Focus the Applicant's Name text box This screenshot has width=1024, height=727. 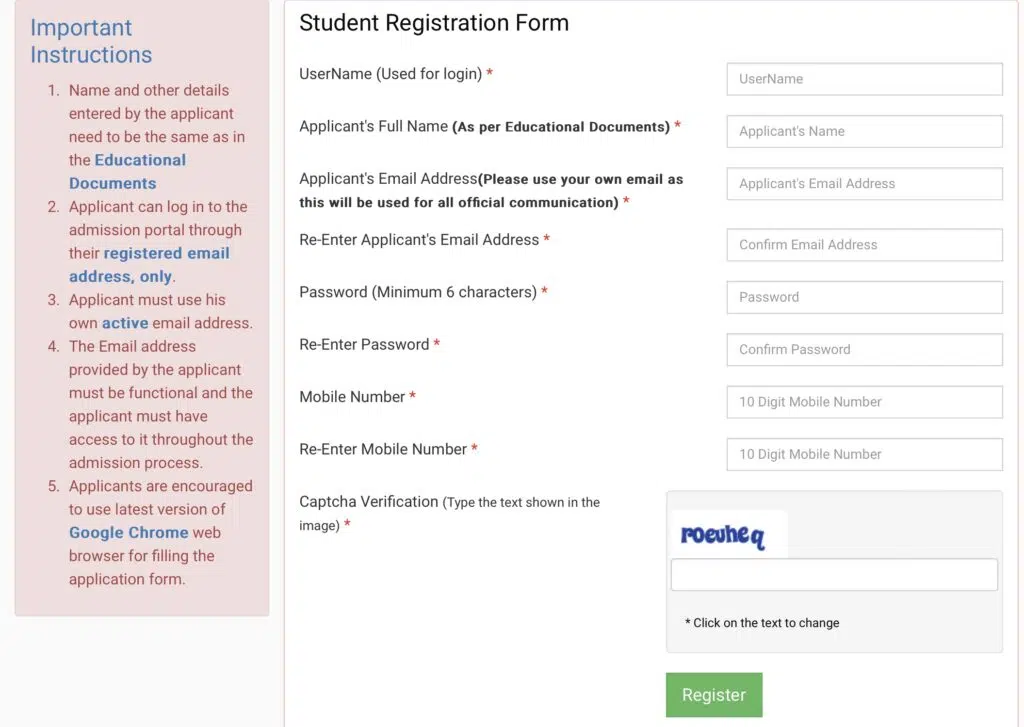point(864,131)
